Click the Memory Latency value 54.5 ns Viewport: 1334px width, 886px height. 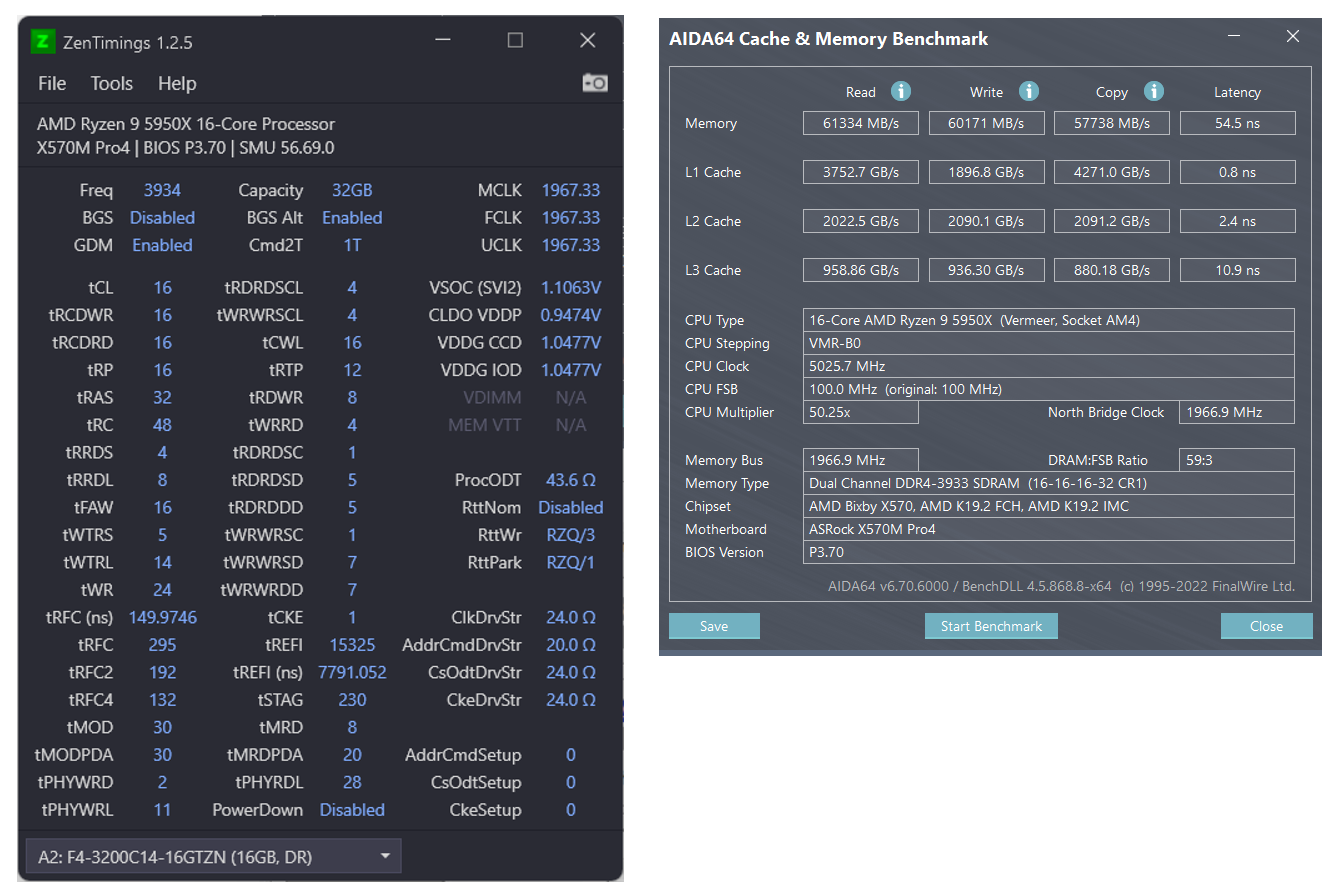pyautogui.click(x=1238, y=123)
